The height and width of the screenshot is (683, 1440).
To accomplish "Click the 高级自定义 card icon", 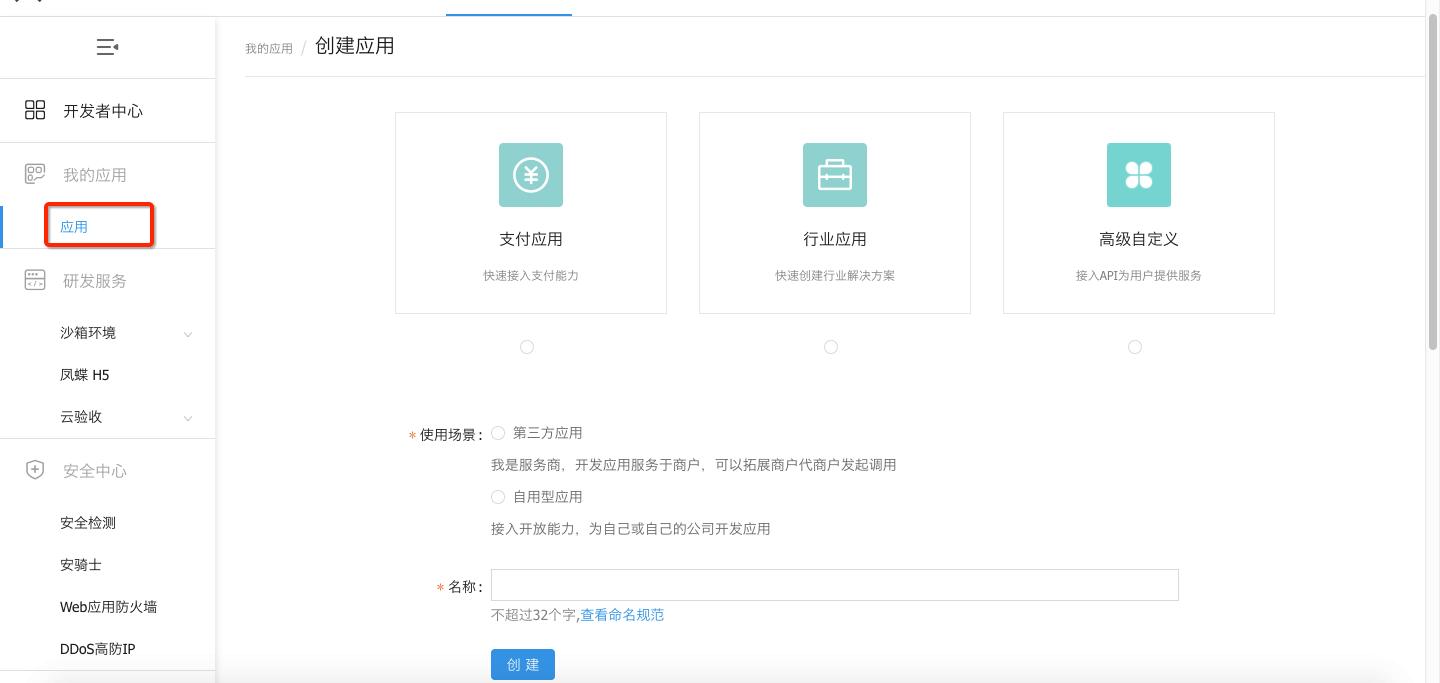I will 1139,174.
